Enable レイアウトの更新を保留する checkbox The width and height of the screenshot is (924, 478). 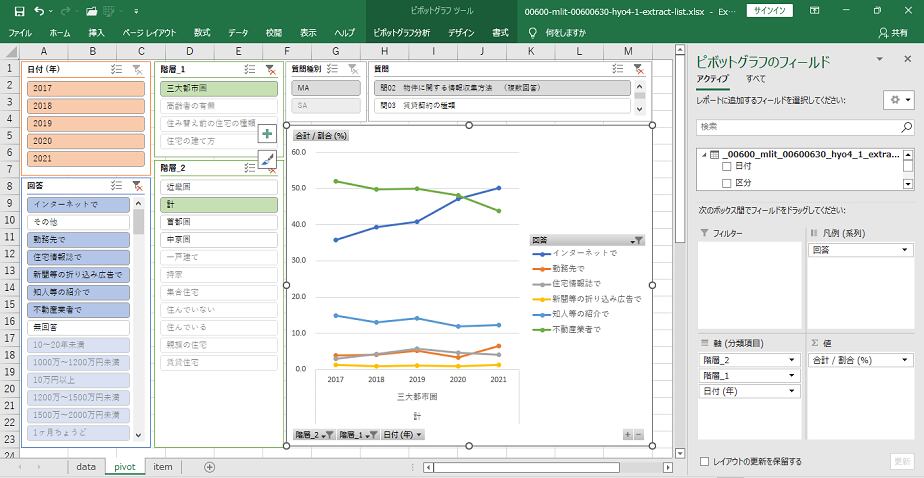click(706, 461)
